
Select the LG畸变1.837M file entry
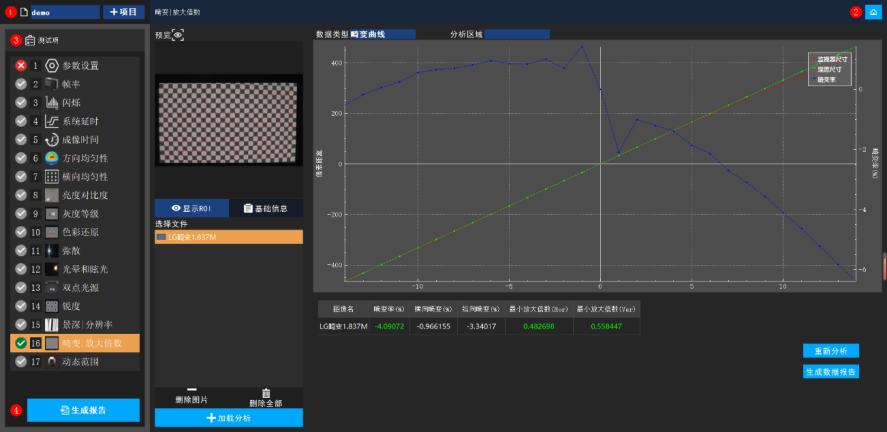coord(228,237)
